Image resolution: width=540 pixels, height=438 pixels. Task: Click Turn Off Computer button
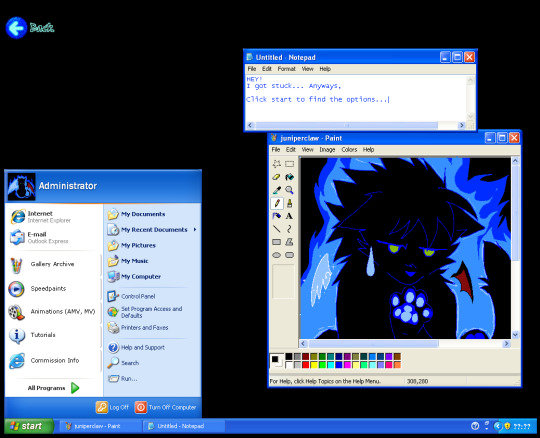tap(166, 407)
